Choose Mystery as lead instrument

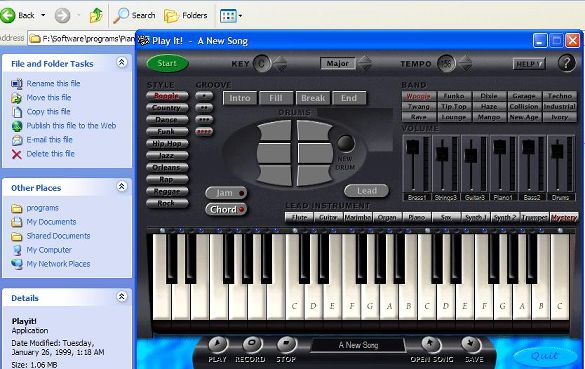(x=564, y=217)
